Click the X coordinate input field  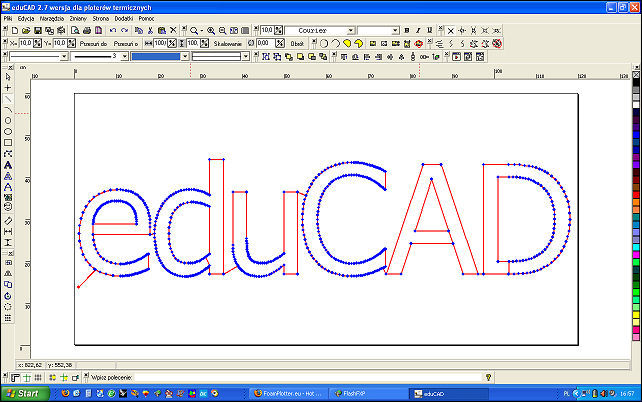tap(25, 43)
